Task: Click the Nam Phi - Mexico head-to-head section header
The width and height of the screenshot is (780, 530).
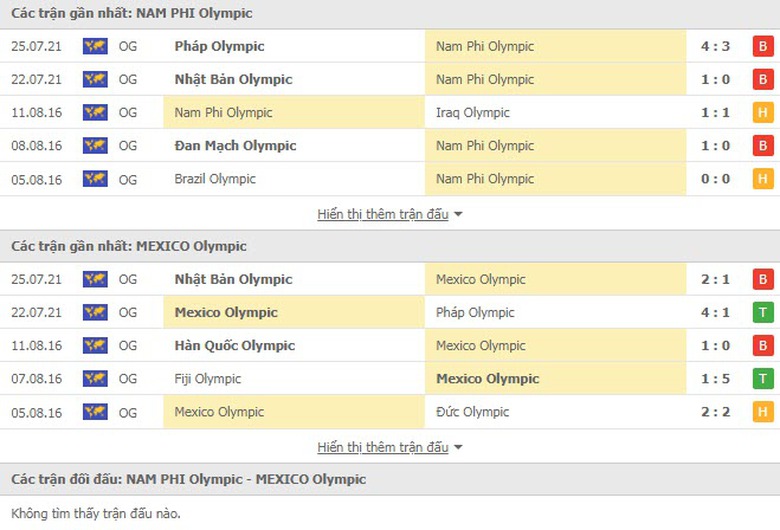Action: coord(189,479)
